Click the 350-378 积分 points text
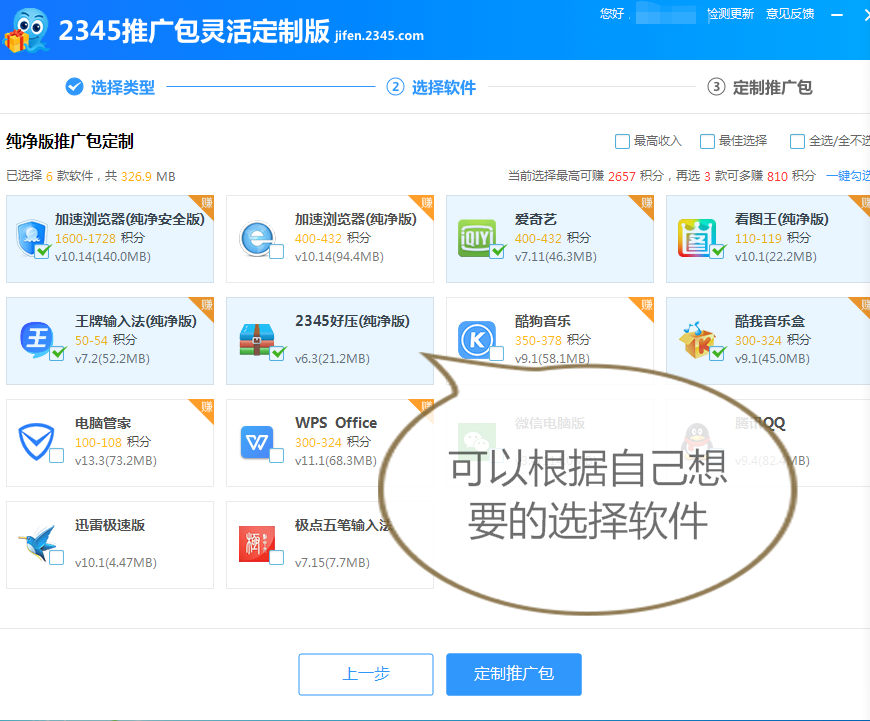Image resolution: width=870 pixels, height=721 pixels. tap(553, 340)
